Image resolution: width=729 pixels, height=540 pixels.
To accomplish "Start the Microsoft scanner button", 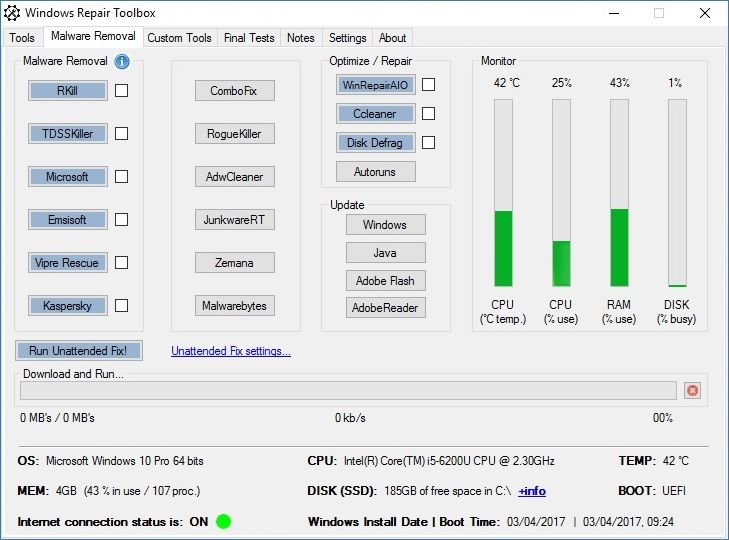I will [67, 176].
